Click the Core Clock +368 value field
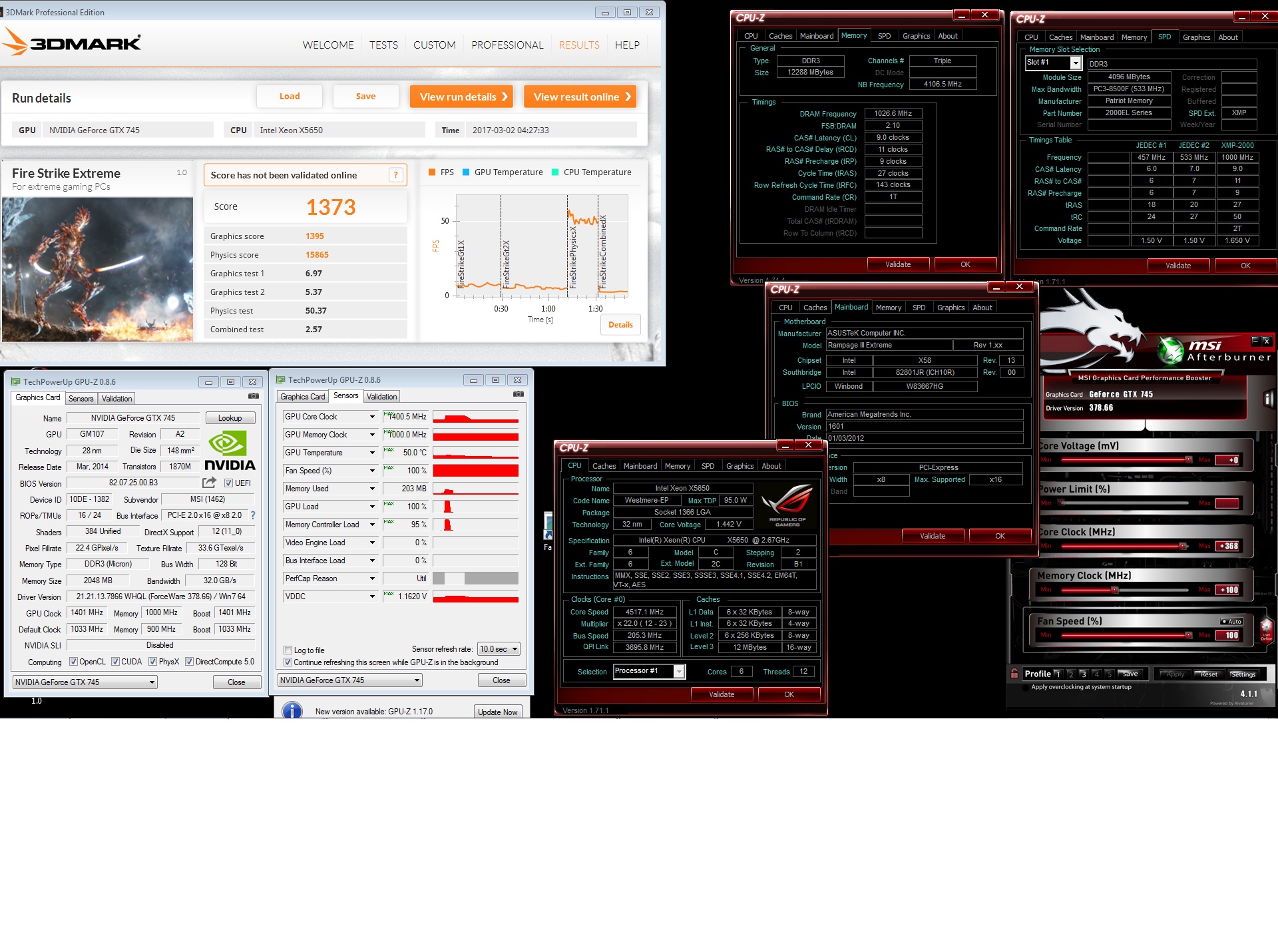The width and height of the screenshot is (1278, 952). [x=1227, y=547]
